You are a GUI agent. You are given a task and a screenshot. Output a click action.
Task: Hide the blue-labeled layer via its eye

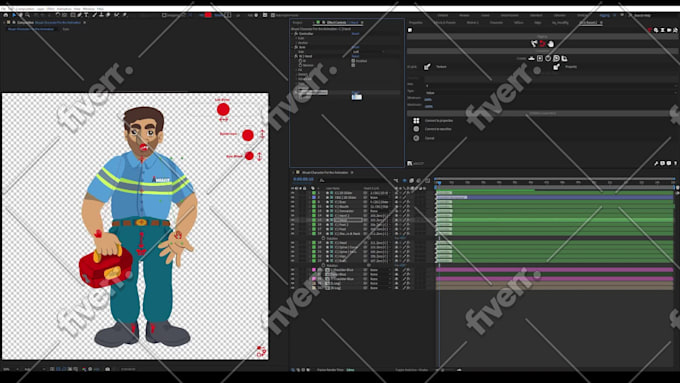[x=292, y=197]
